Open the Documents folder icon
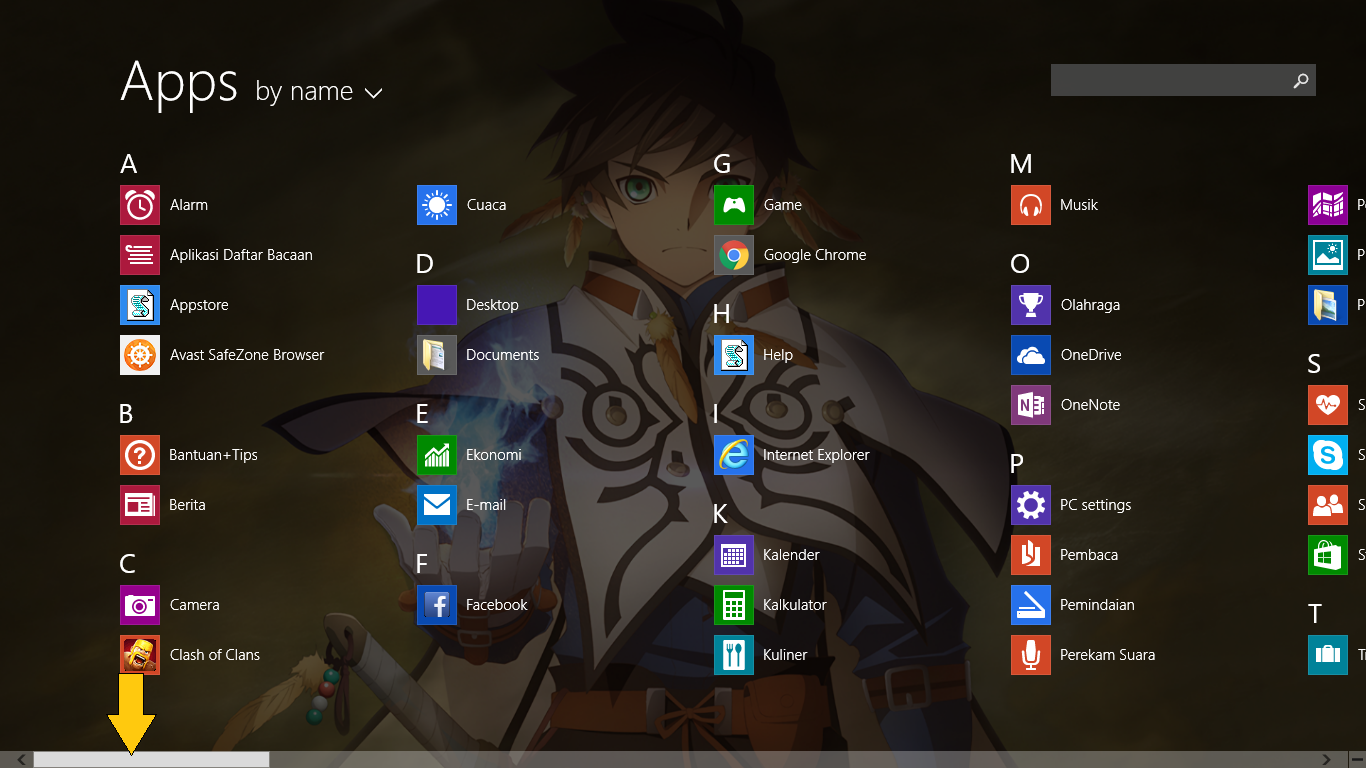 (x=437, y=355)
